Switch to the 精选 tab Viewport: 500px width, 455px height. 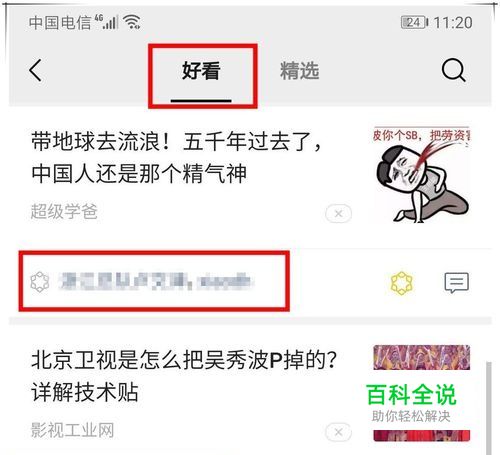[x=299, y=71]
